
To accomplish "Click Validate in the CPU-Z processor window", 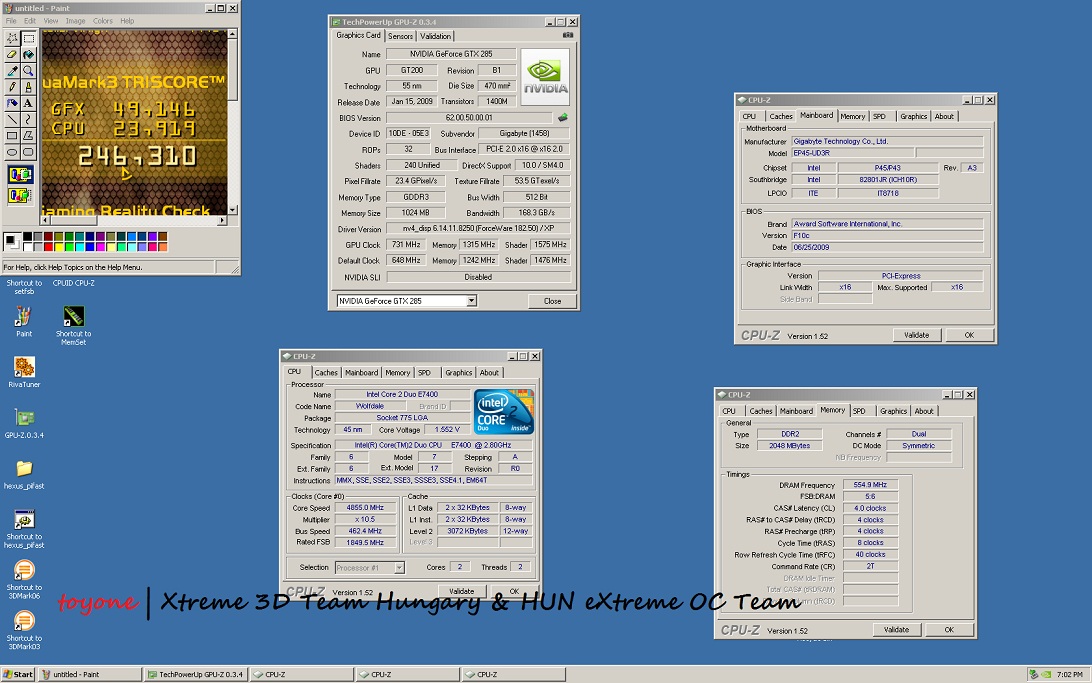I will (x=461, y=591).
